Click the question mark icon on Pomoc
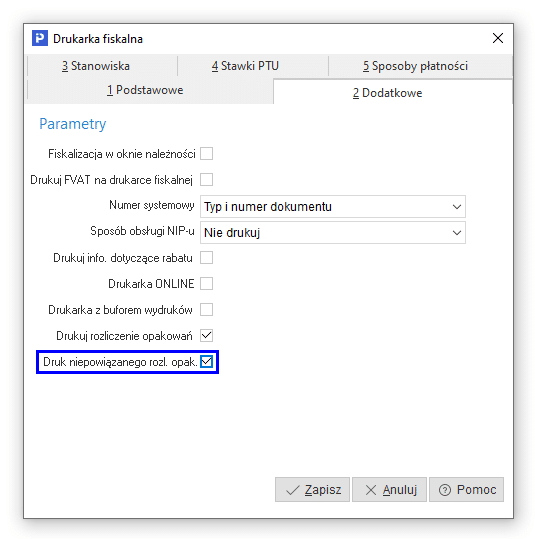The width and height of the screenshot is (535, 539). coord(445,490)
